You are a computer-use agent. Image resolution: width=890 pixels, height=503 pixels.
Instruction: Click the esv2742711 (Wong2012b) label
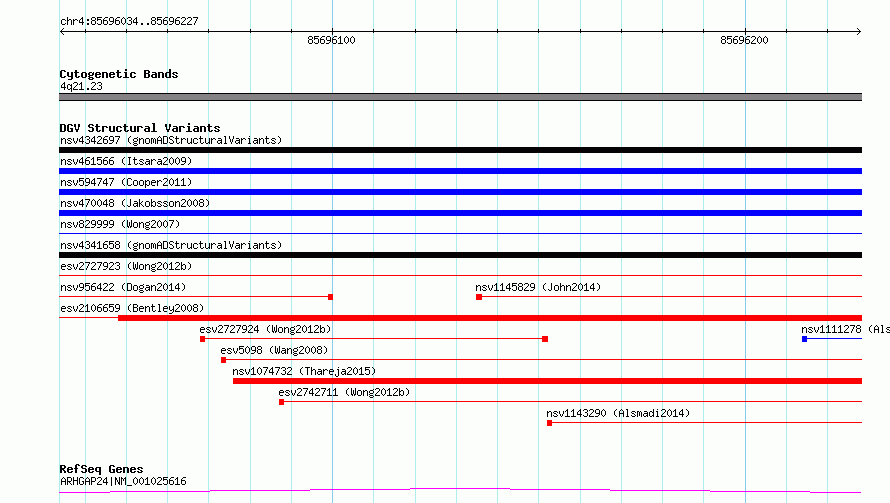[344, 392]
